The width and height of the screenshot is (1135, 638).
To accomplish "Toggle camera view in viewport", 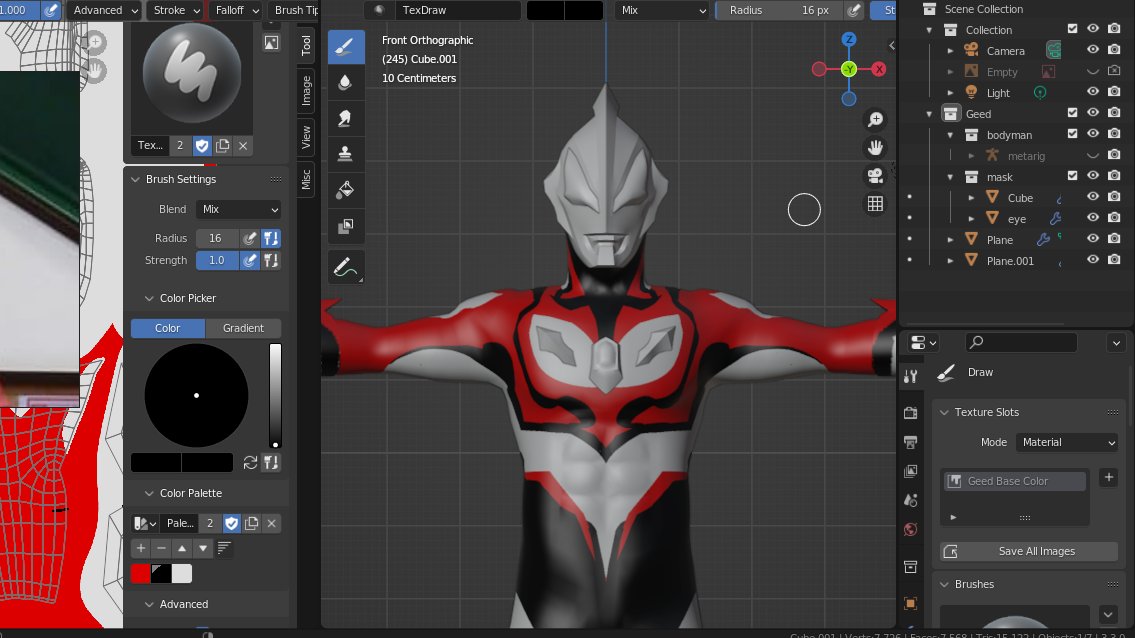I will pos(875,176).
